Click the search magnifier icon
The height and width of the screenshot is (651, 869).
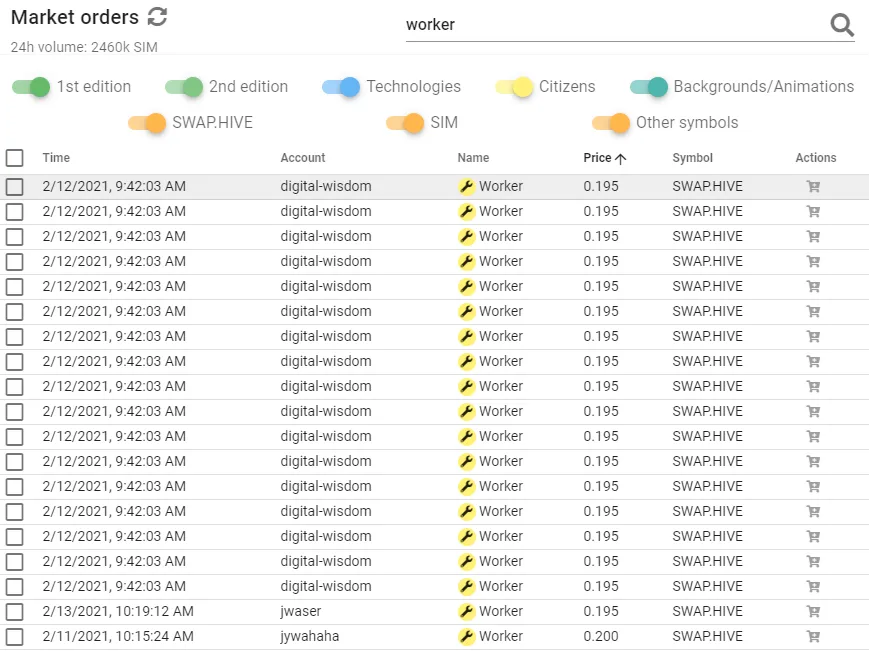point(842,25)
